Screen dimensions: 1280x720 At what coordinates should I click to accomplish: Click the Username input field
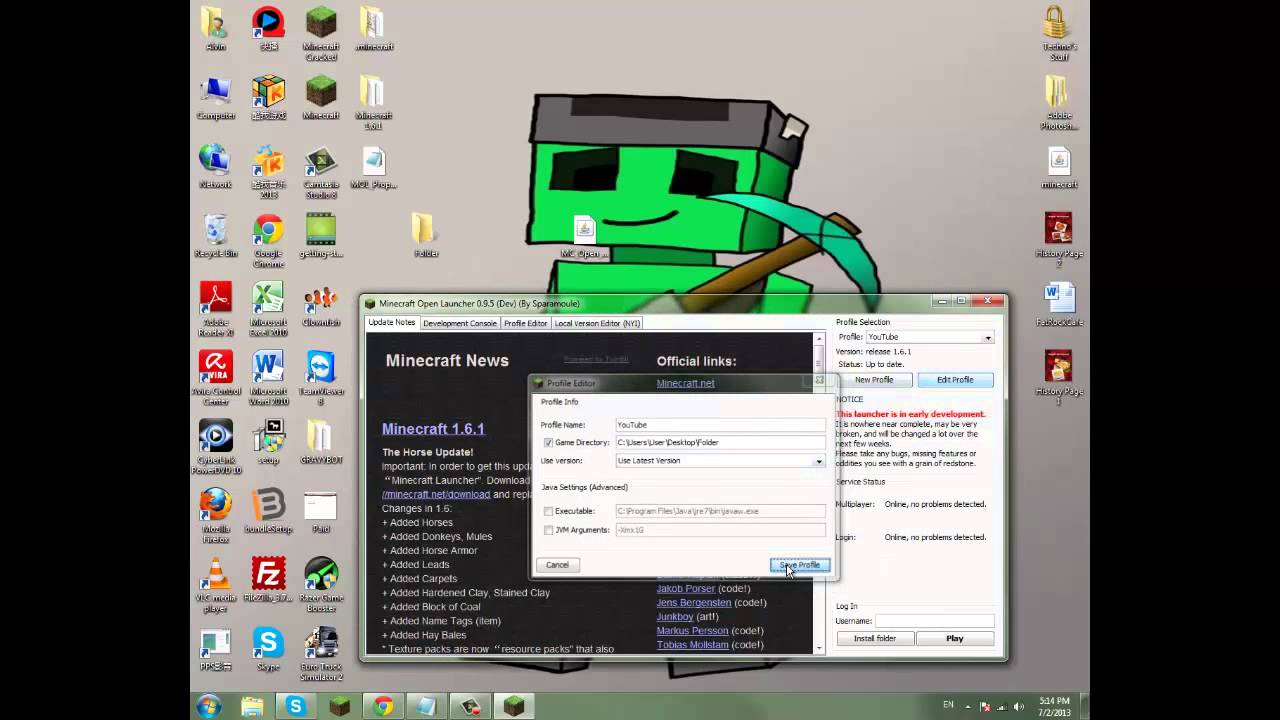(934, 621)
